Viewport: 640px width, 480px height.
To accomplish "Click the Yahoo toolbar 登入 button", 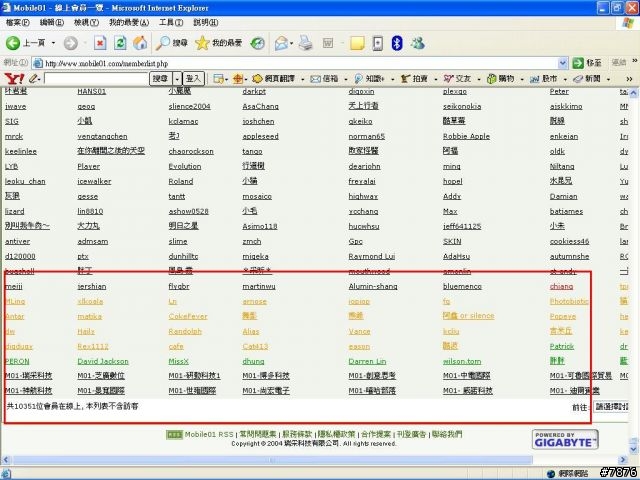I will [193, 78].
